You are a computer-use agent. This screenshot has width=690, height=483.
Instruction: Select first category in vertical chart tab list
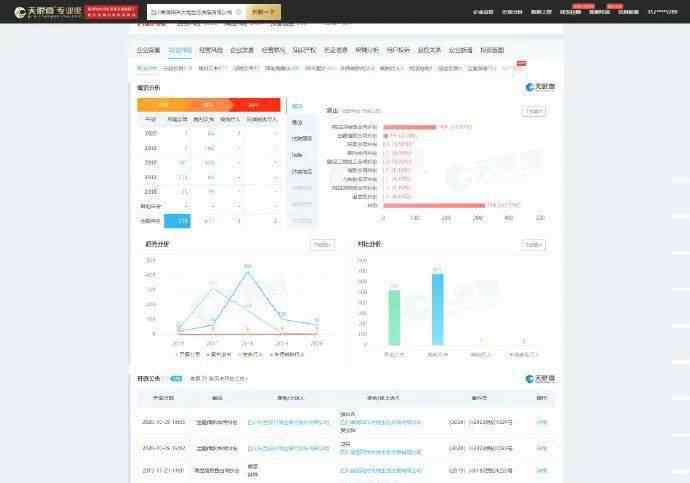coord(297,106)
